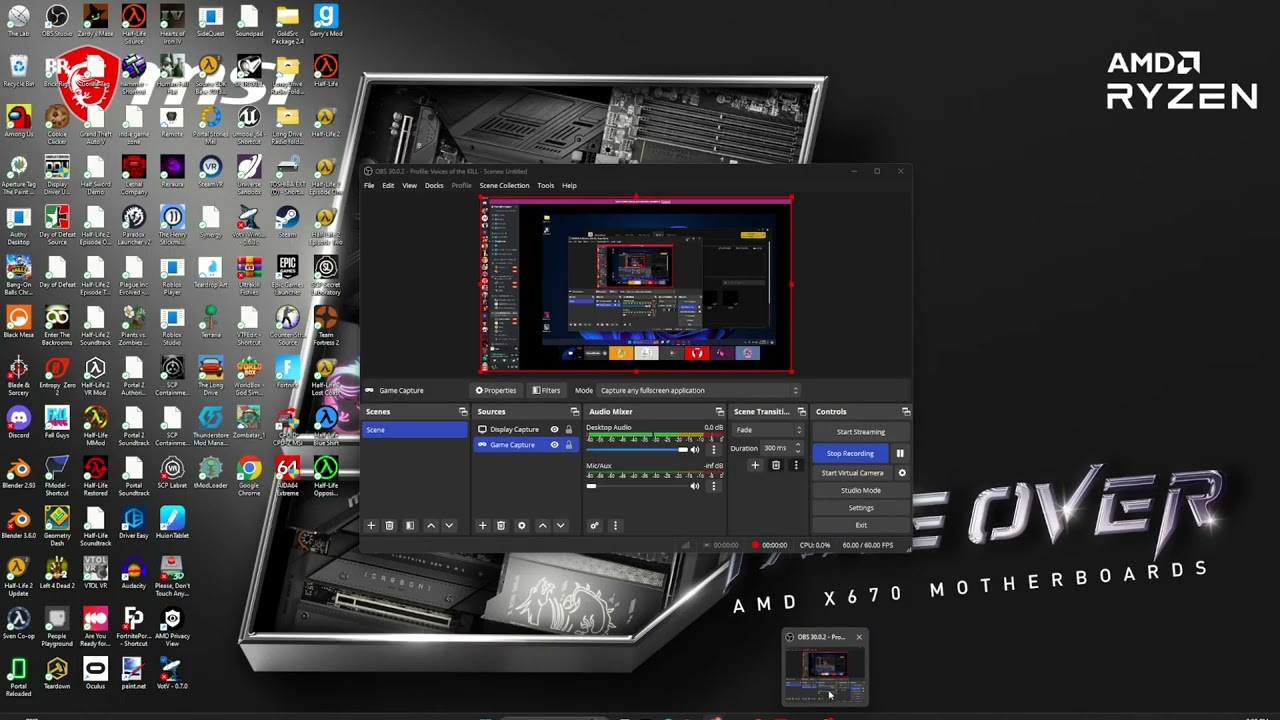Viewport: 1280px width, 720px height.
Task: Select Scene in Scenes list
Action: tap(415, 430)
